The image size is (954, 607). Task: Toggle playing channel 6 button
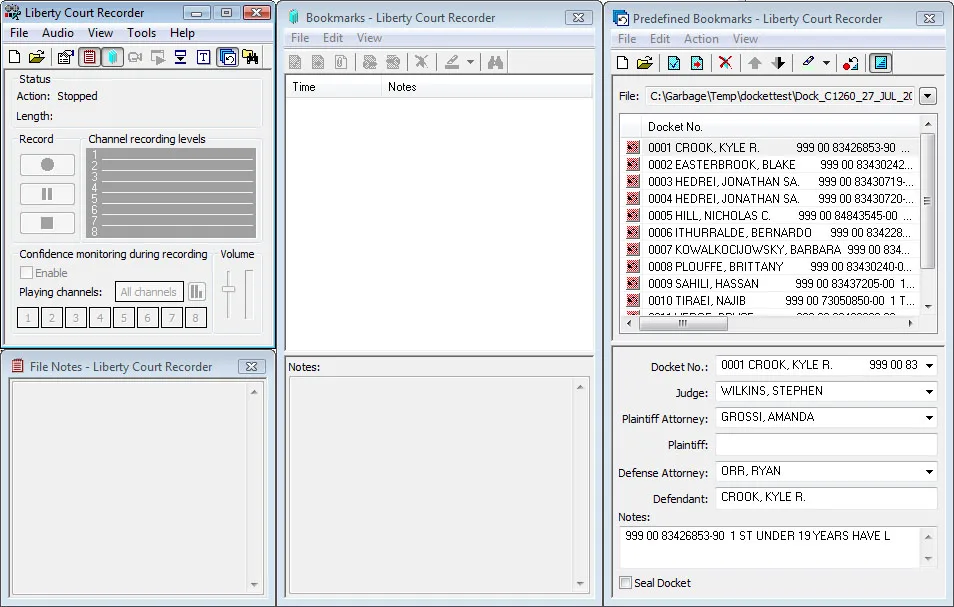click(x=147, y=317)
